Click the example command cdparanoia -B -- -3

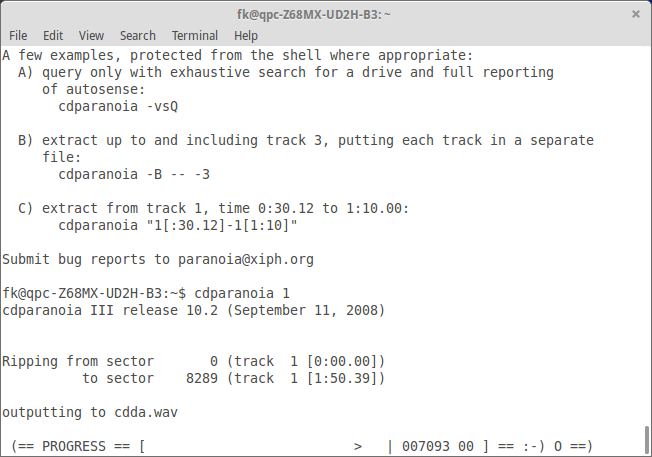(x=134, y=174)
